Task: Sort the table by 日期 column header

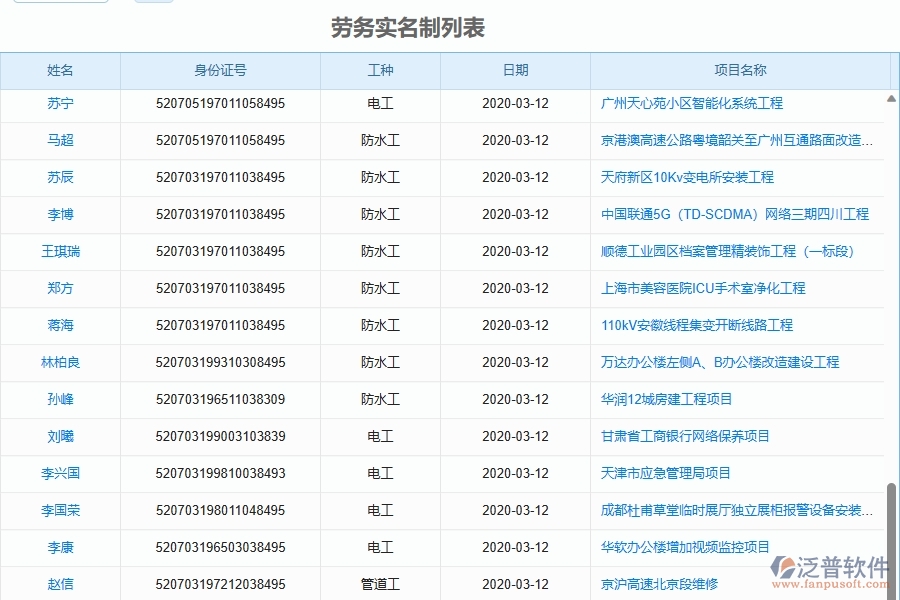Action: [514, 70]
